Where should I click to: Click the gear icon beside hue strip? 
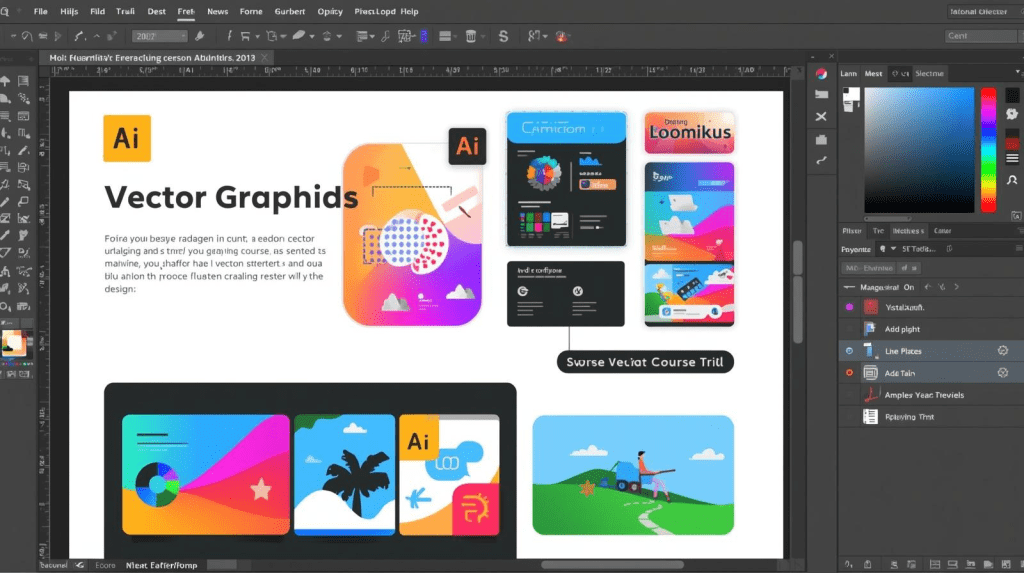pyautogui.click(x=1012, y=114)
